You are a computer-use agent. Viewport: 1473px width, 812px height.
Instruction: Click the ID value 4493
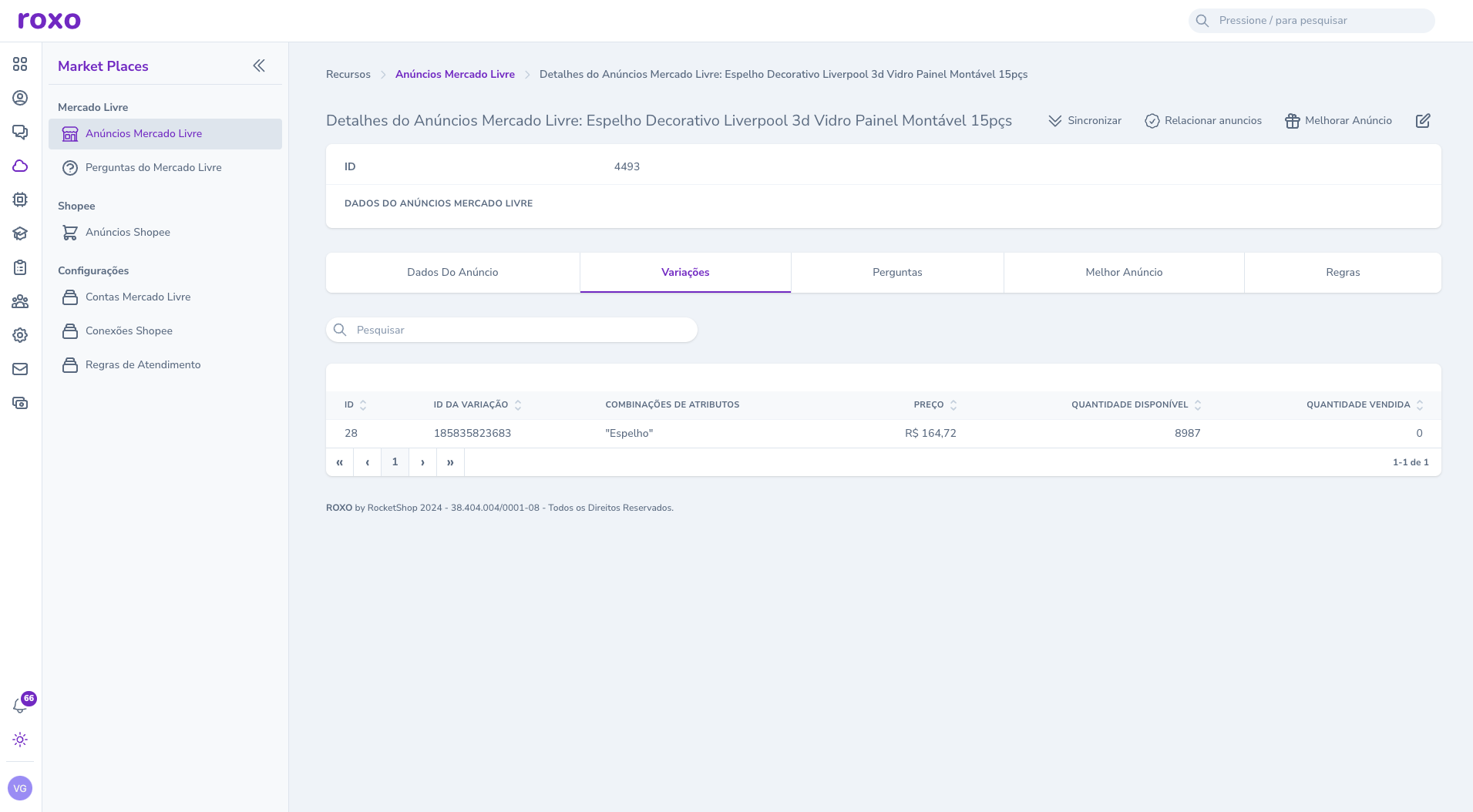click(627, 166)
